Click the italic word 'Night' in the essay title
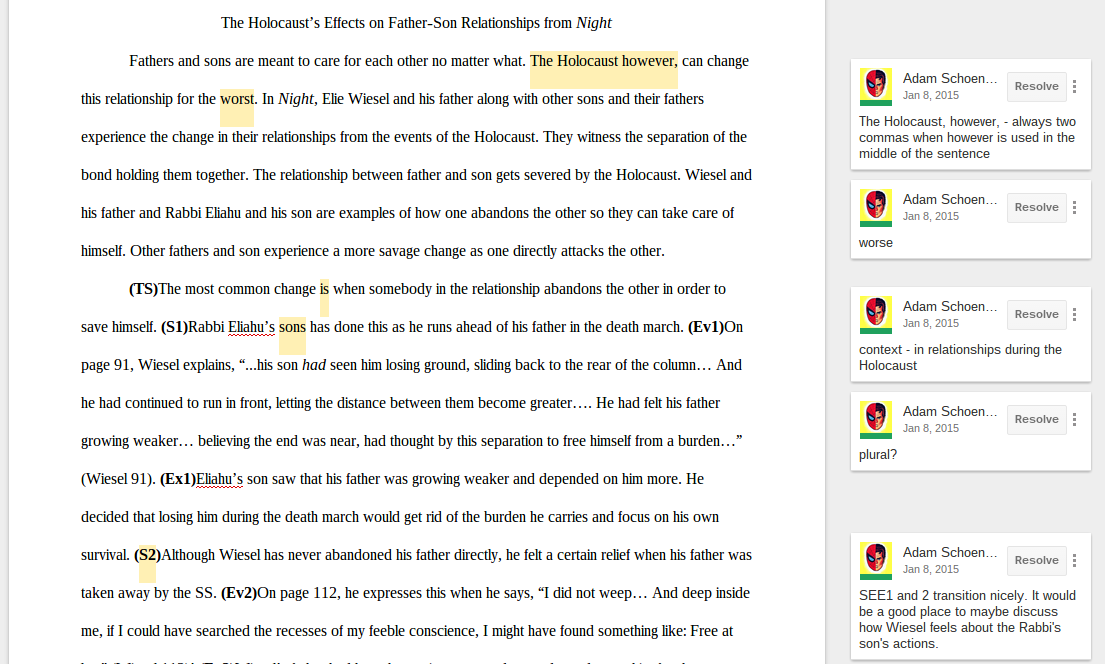Image resolution: width=1105 pixels, height=664 pixels. pyautogui.click(x=594, y=23)
